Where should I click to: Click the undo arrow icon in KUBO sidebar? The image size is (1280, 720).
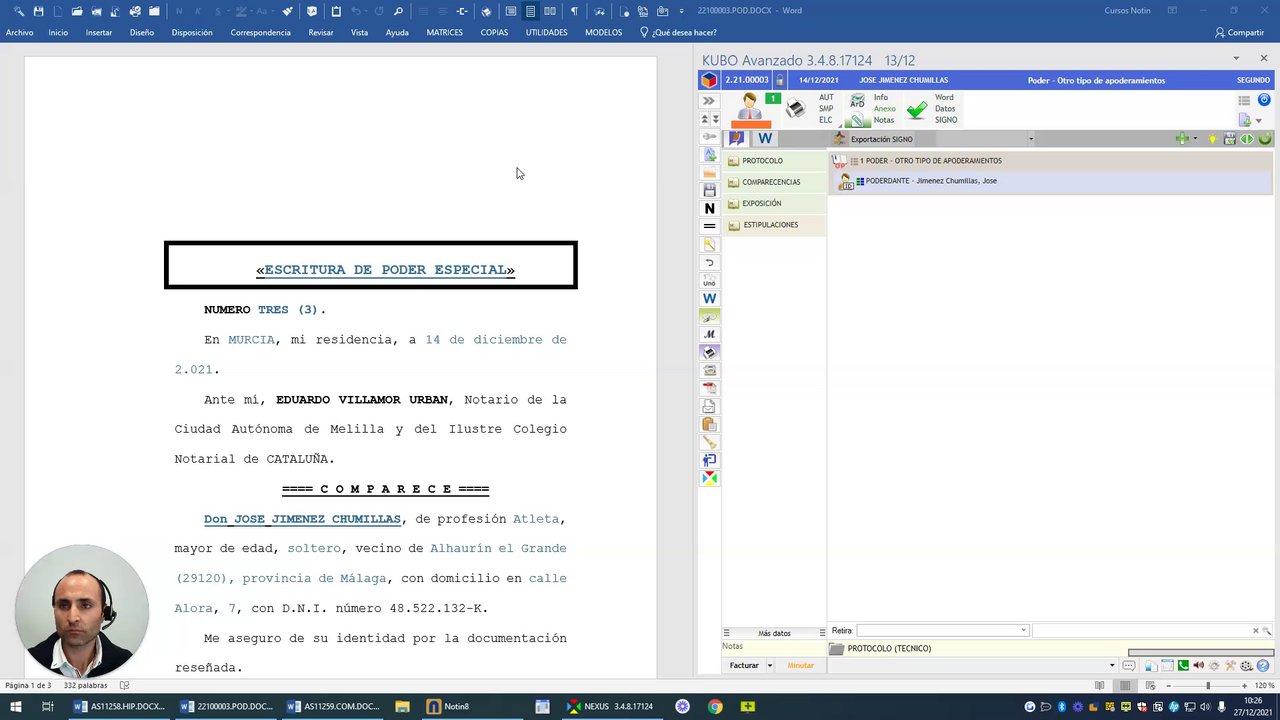(x=709, y=263)
